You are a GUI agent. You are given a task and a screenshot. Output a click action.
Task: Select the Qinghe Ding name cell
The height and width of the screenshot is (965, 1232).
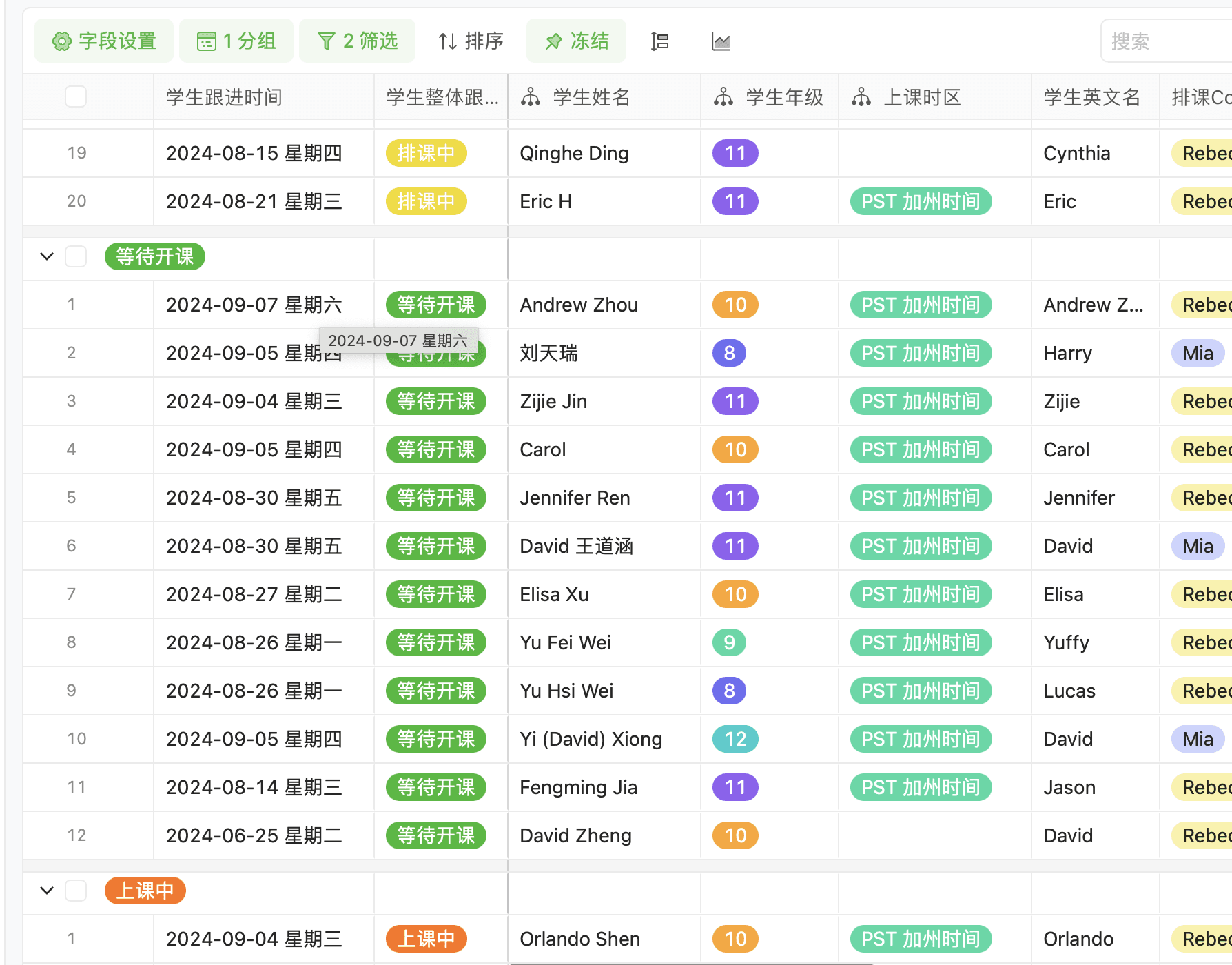(x=604, y=153)
